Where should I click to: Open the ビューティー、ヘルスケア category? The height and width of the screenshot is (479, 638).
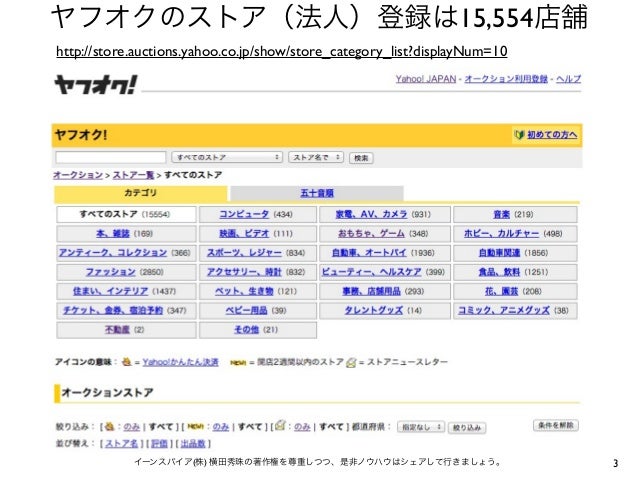tap(371, 272)
